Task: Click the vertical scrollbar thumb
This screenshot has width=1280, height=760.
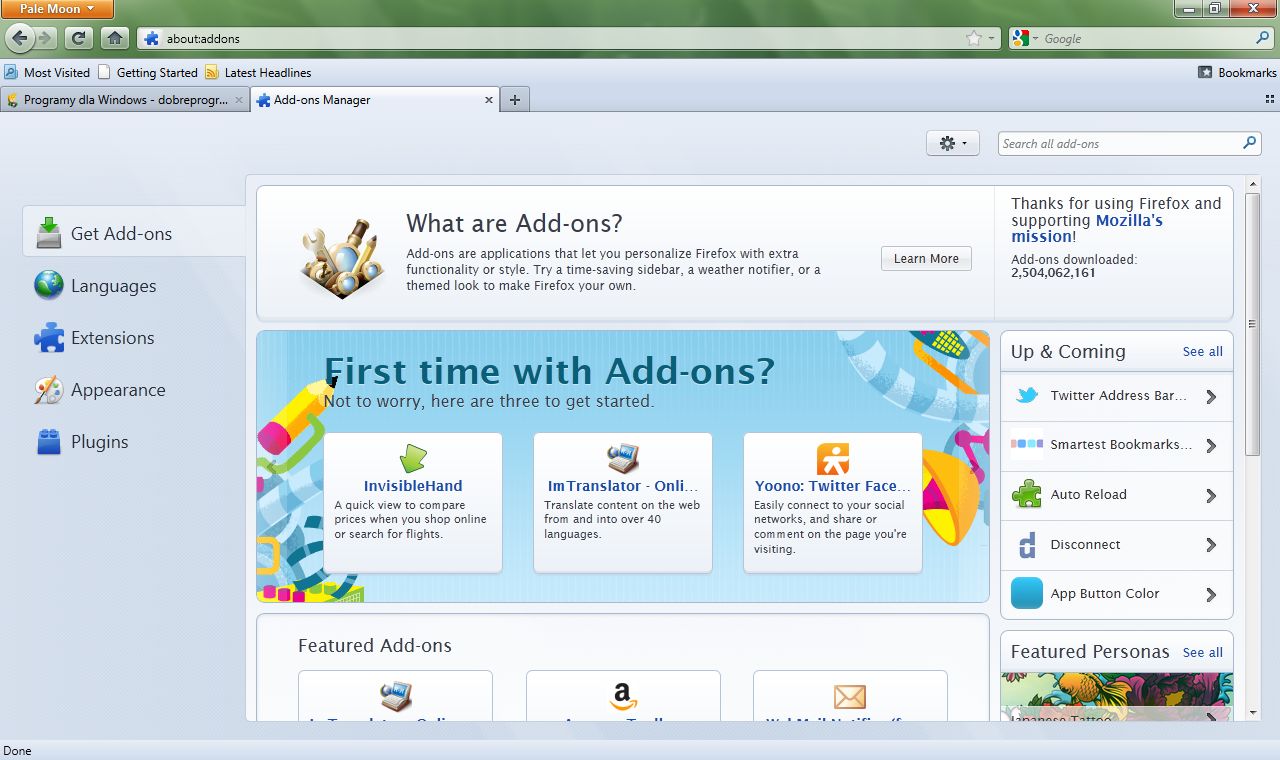Action: [x=1253, y=324]
